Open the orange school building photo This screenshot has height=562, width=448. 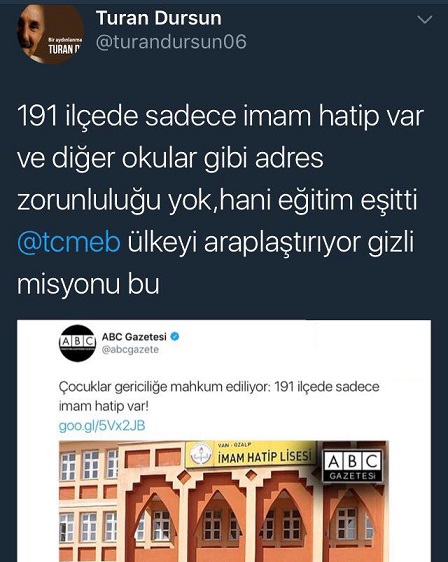(x=224, y=501)
